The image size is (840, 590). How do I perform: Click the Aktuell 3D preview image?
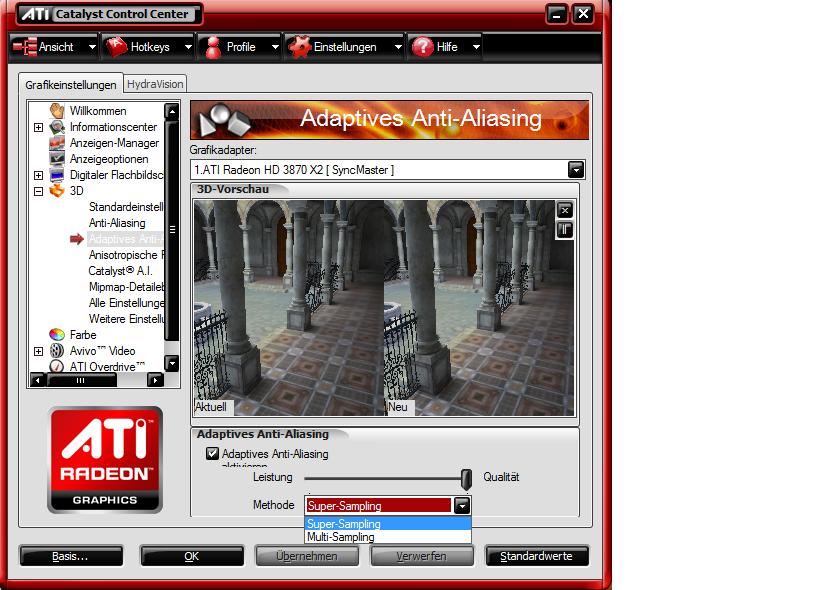point(289,308)
